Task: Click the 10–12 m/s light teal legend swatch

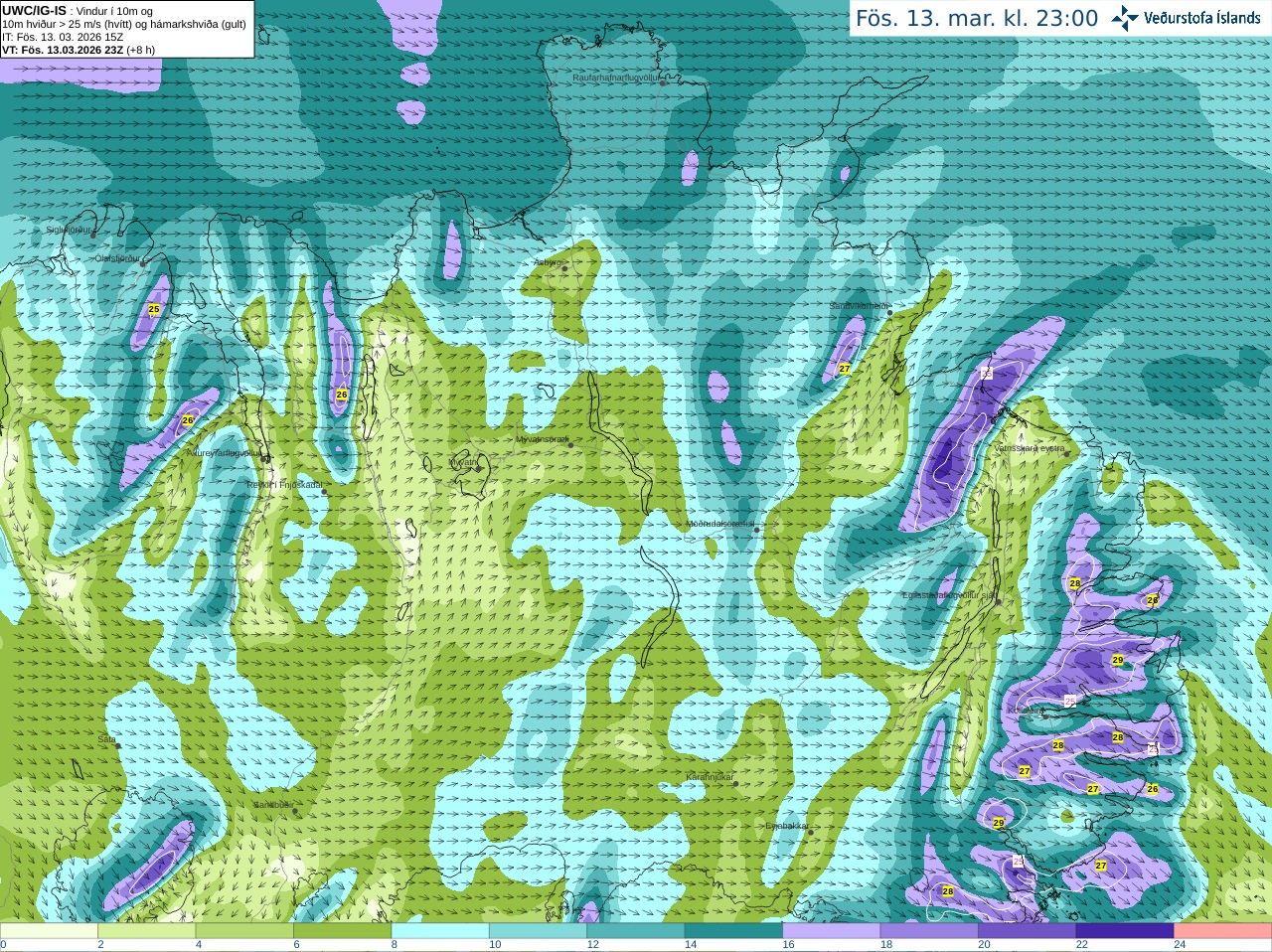Action: coord(539,931)
